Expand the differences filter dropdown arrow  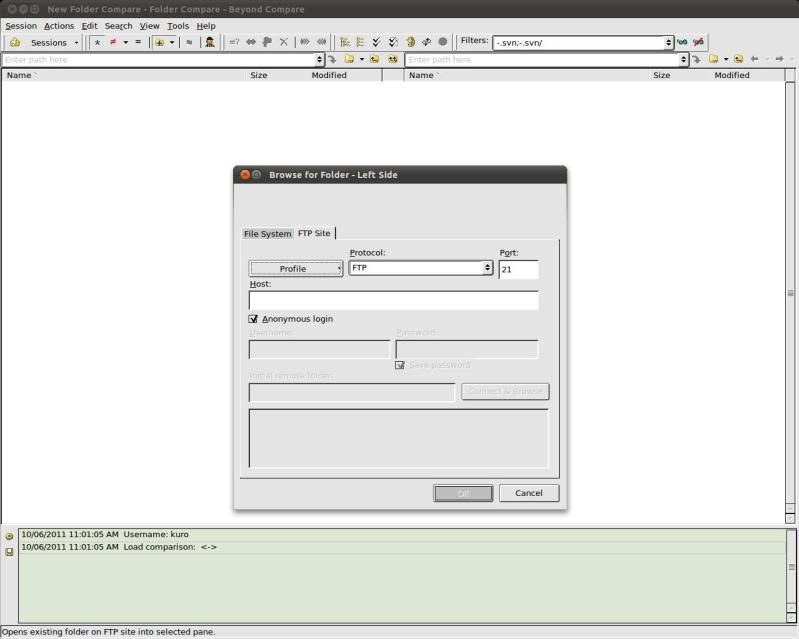click(125, 42)
